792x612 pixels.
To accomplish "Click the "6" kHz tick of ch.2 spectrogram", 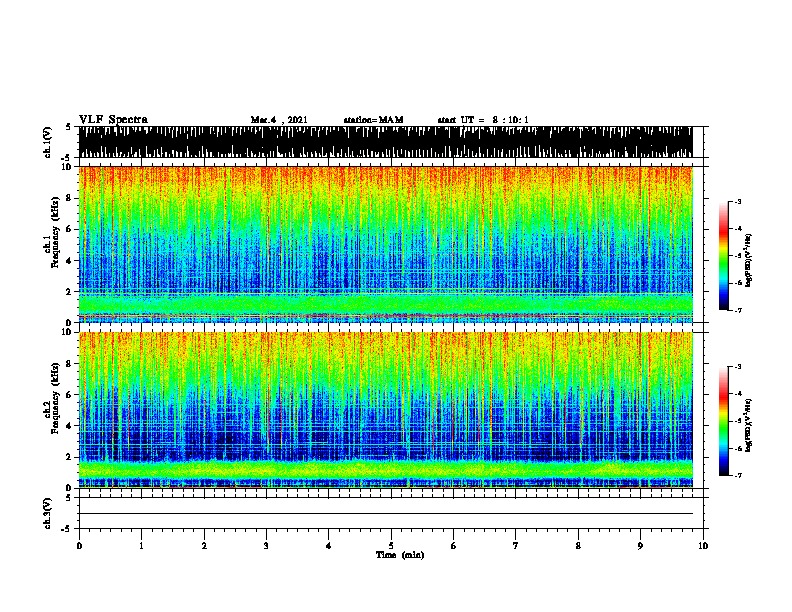I will pos(70,395).
